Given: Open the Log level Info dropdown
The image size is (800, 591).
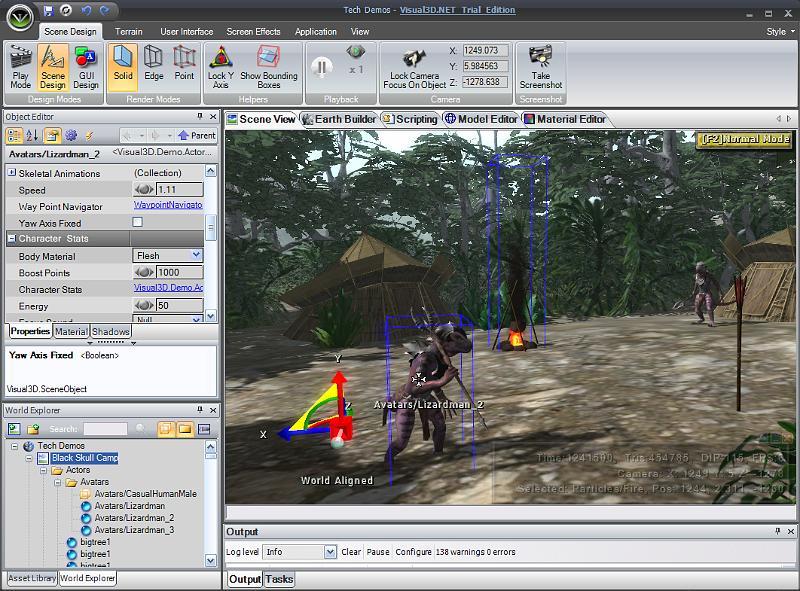Looking at the screenshot, I should point(330,552).
